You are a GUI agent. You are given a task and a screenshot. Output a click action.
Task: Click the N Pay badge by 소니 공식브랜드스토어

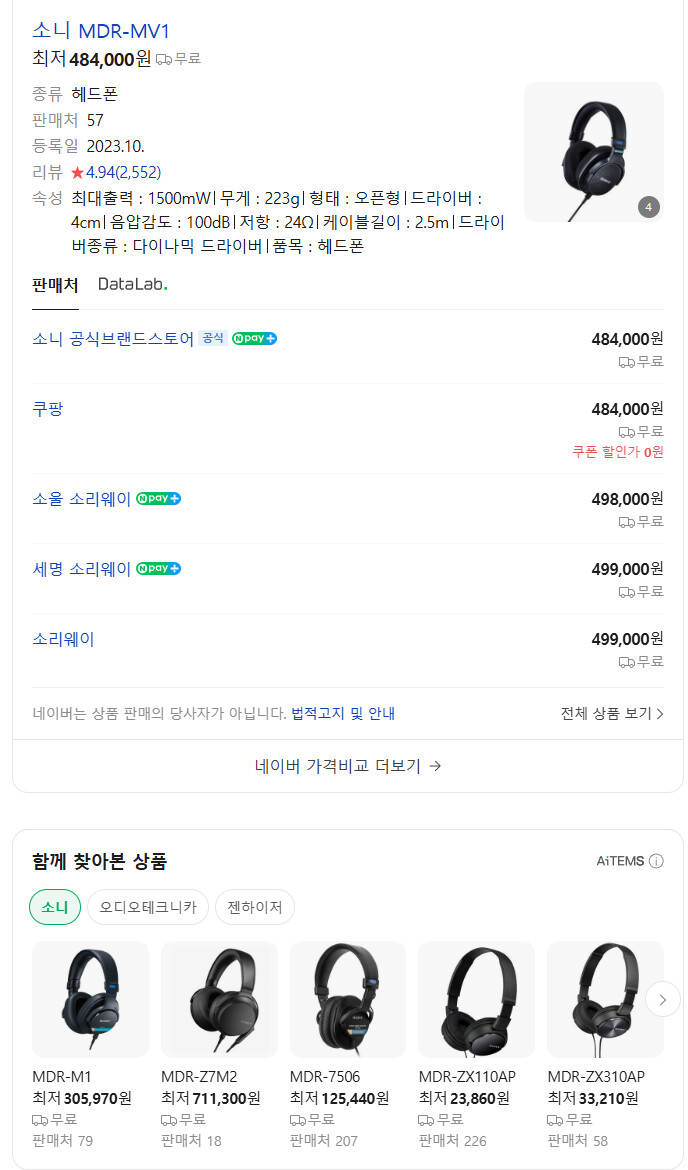point(255,338)
